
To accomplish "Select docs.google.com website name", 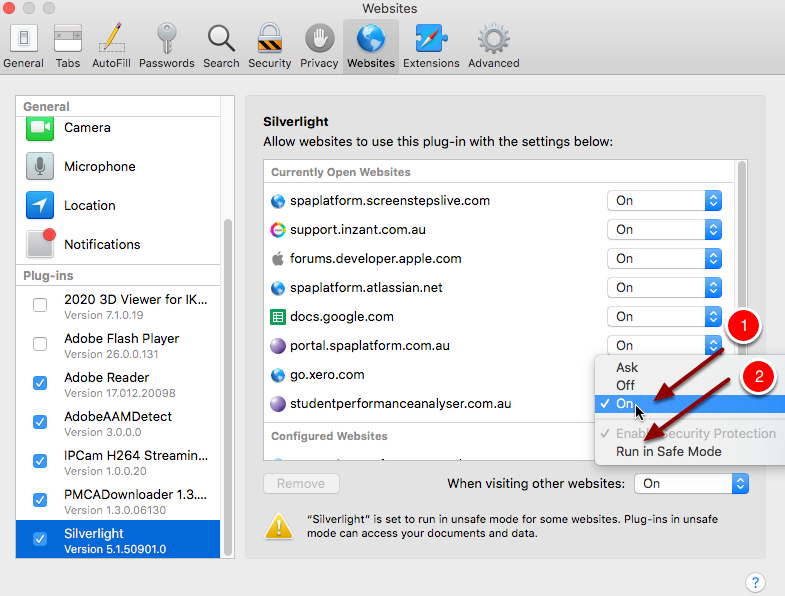I will (341, 317).
